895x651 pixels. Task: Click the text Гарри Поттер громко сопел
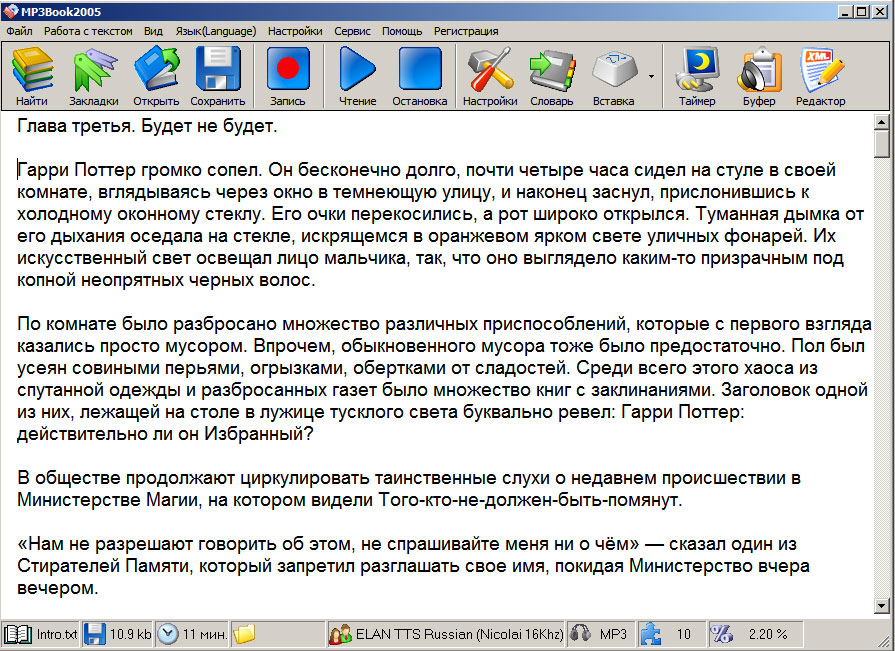point(140,170)
